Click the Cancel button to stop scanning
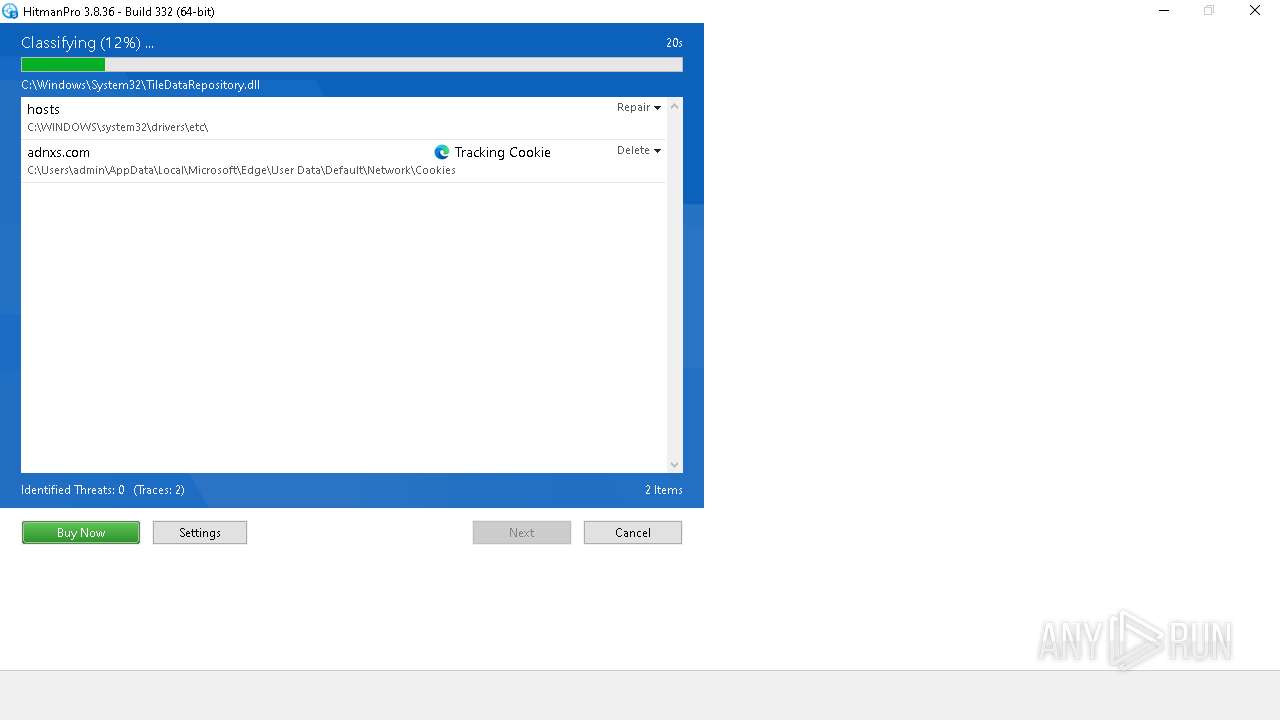 coord(633,533)
